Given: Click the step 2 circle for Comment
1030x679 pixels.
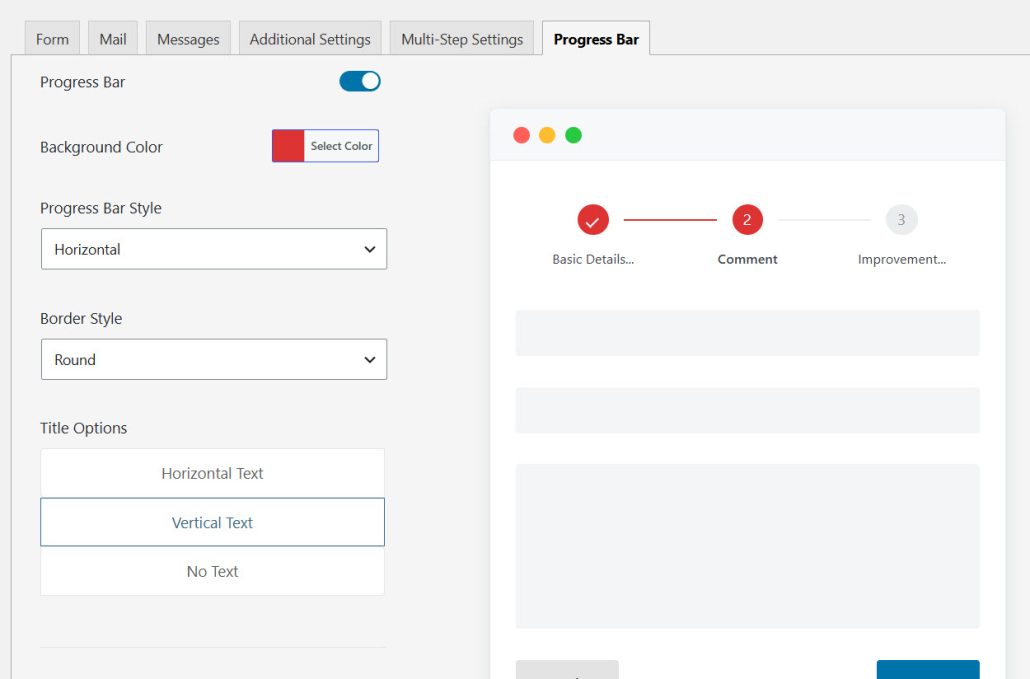Looking at the screenshot, I should pos(747,220).
